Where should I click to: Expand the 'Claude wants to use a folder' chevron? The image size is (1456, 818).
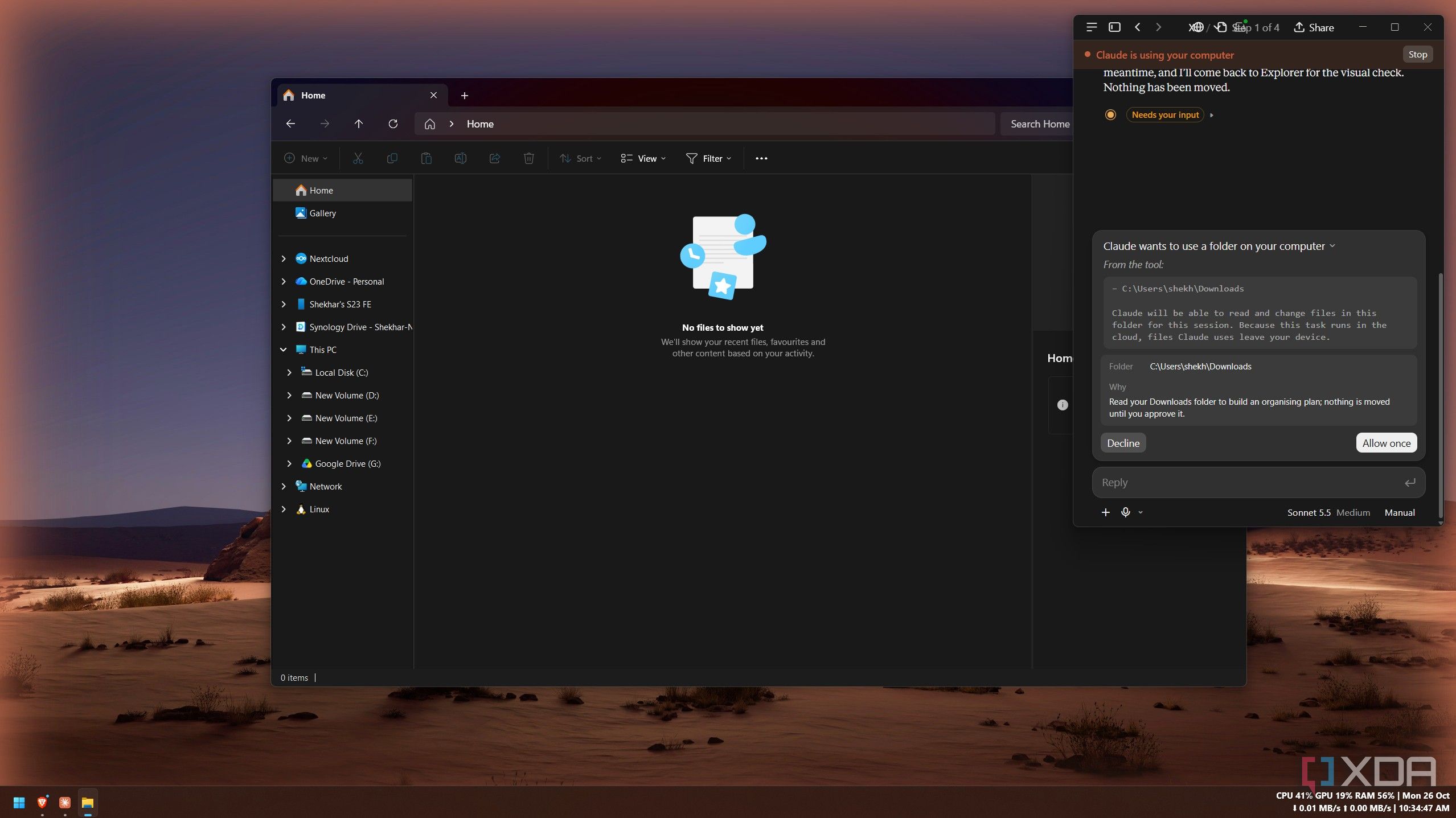[1332, 246]
